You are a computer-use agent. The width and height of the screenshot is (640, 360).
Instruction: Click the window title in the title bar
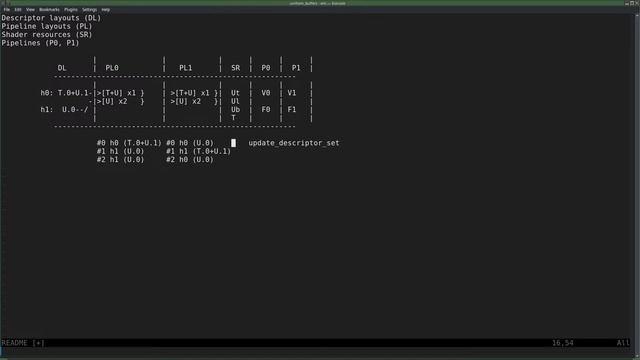[318, 3]
